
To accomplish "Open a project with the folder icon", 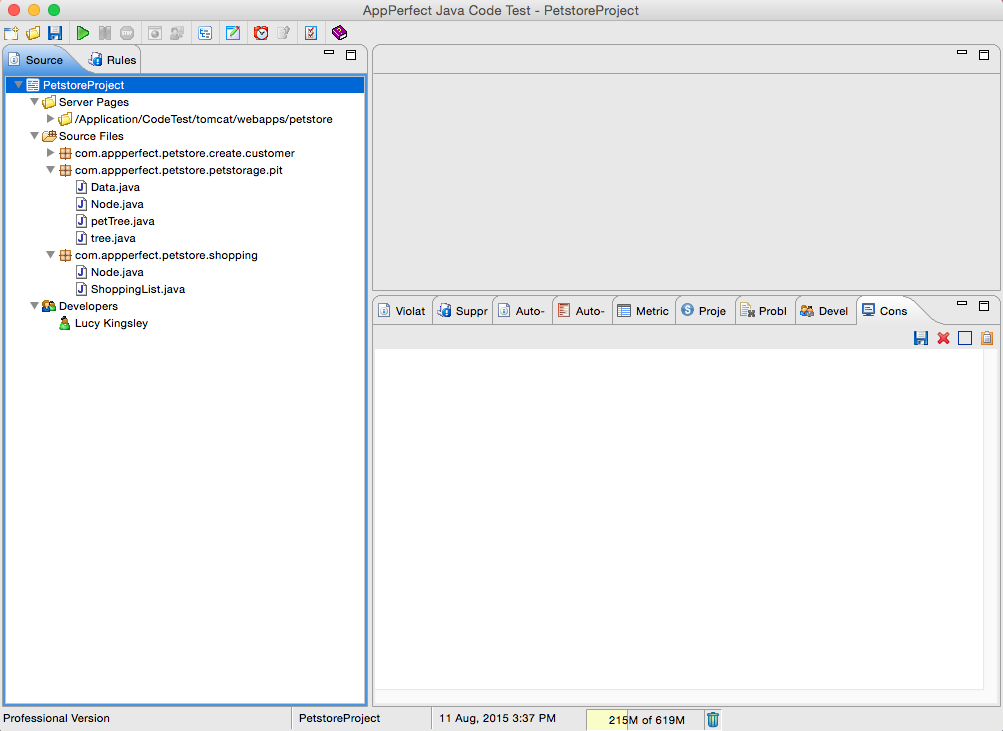I will tap(33, 33).
